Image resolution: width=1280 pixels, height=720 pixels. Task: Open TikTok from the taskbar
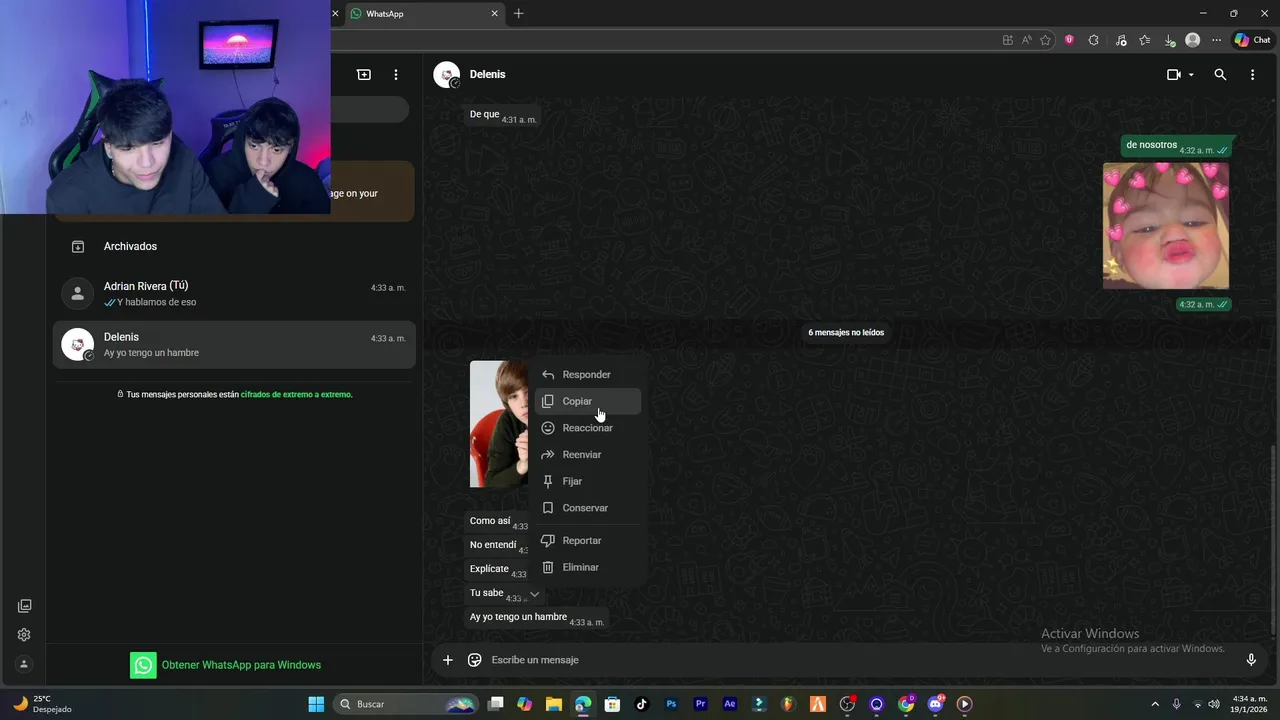point(642,704)
